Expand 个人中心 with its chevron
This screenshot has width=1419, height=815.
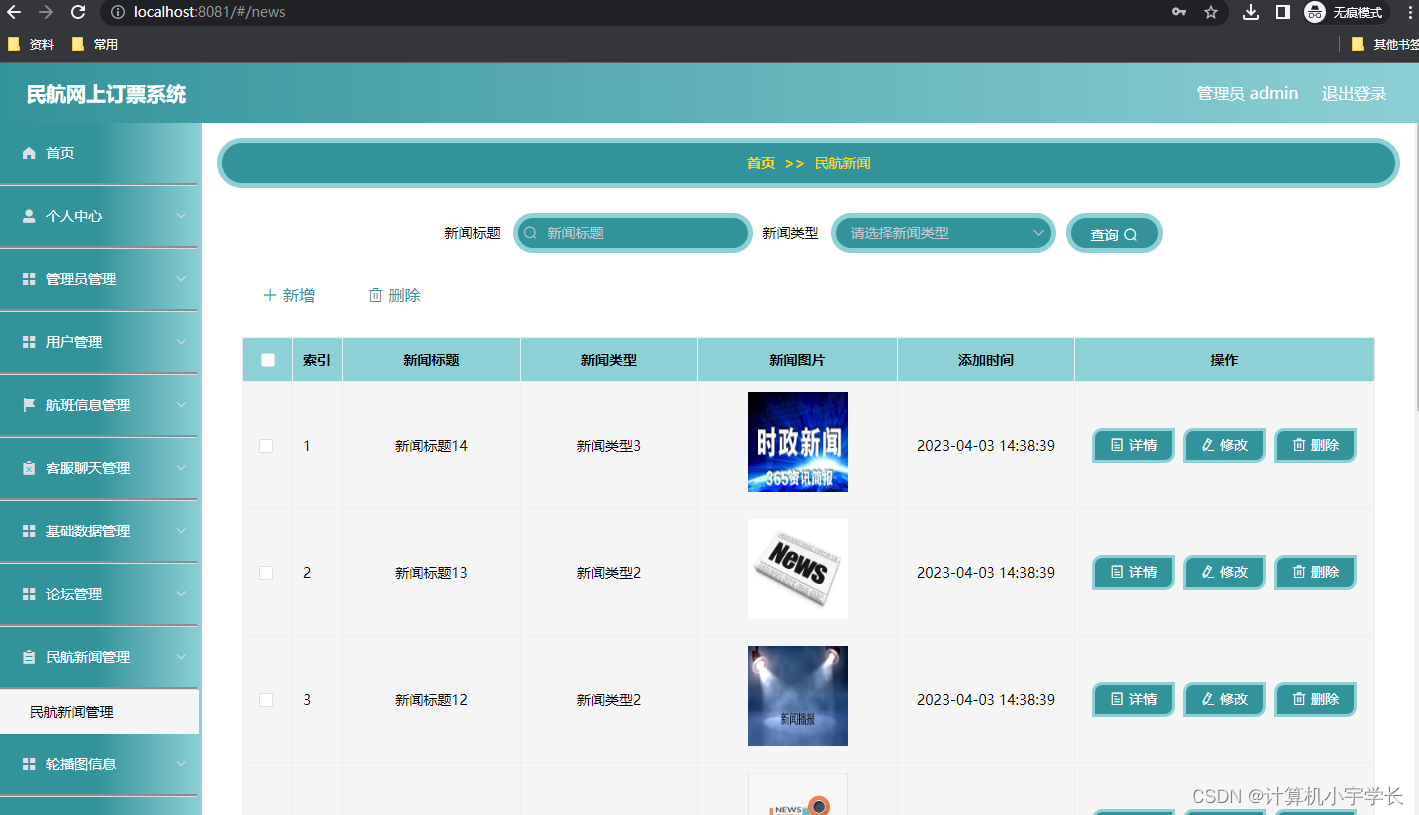pos(181,216)
